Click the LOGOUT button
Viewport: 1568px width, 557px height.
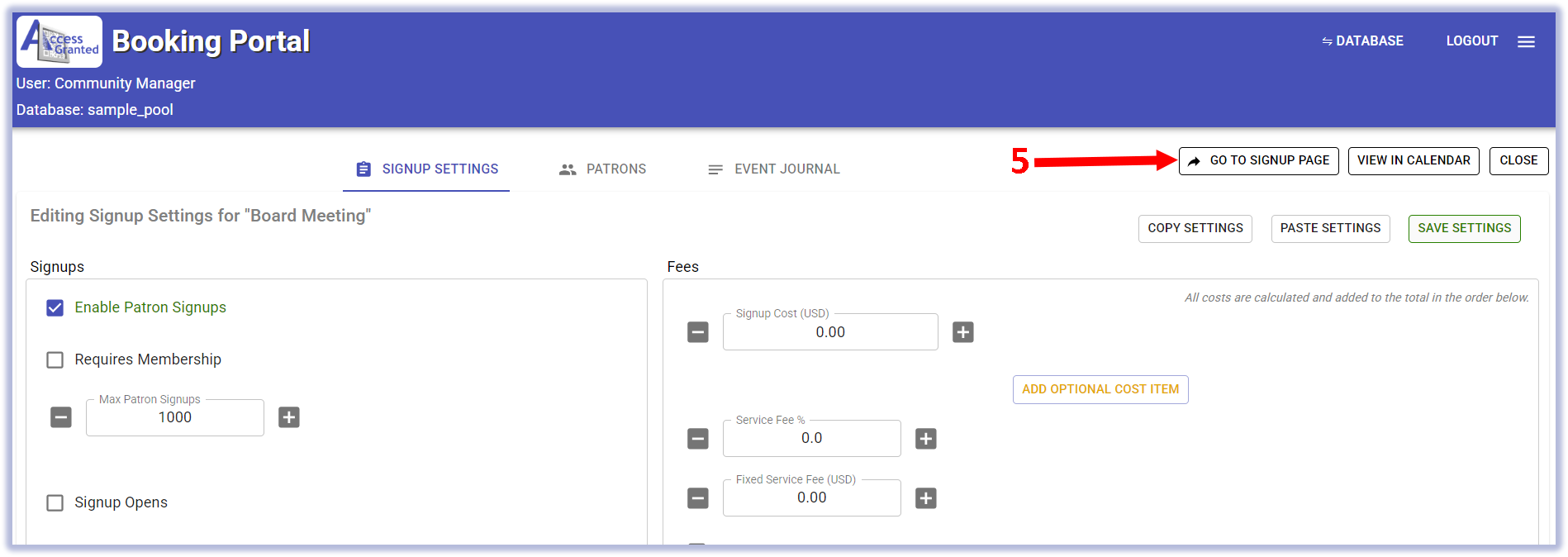[1471, 41]
